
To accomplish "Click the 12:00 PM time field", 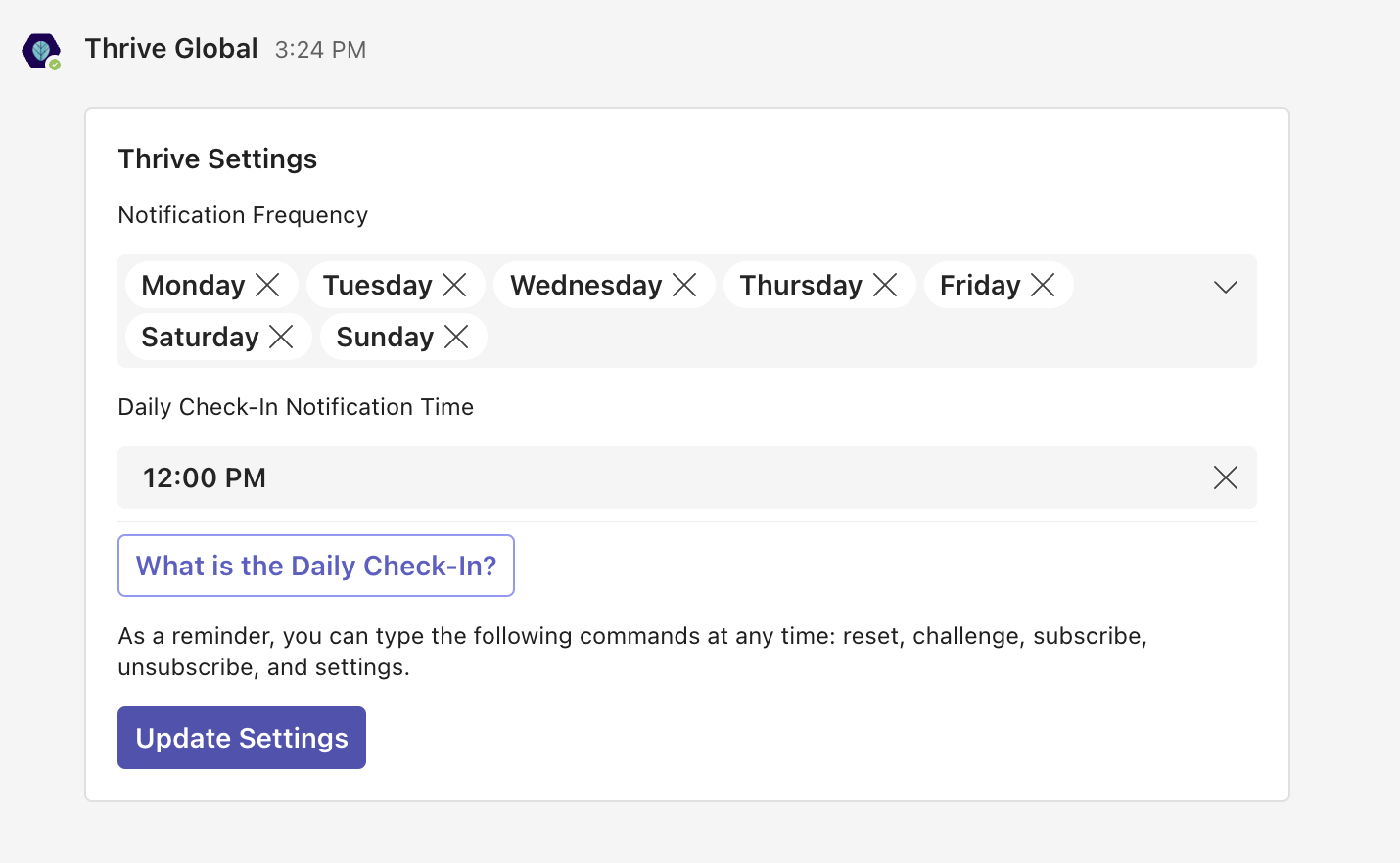I will [687, 477].
